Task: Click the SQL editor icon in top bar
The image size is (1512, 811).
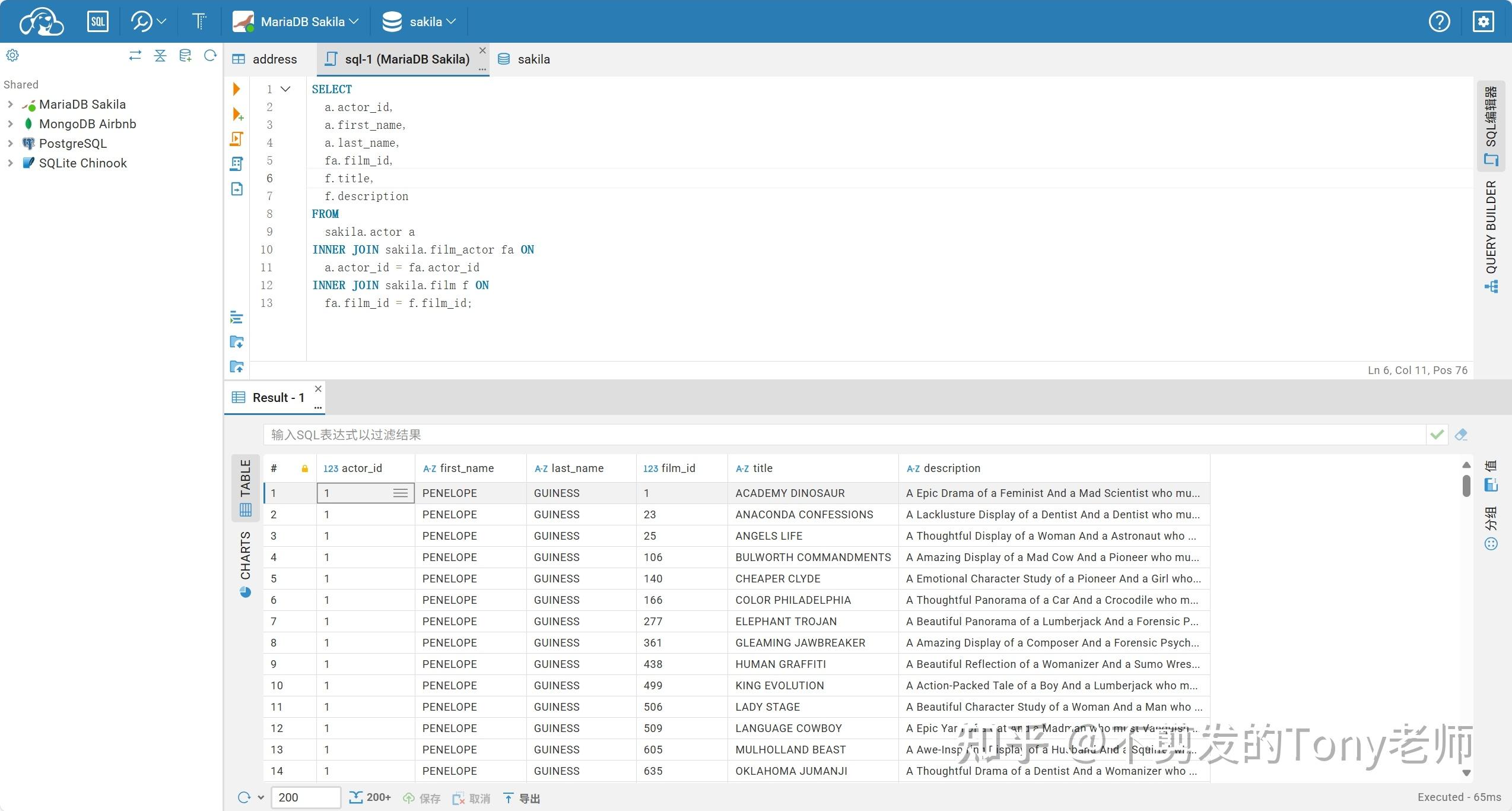Action: [x=97, y=22]
